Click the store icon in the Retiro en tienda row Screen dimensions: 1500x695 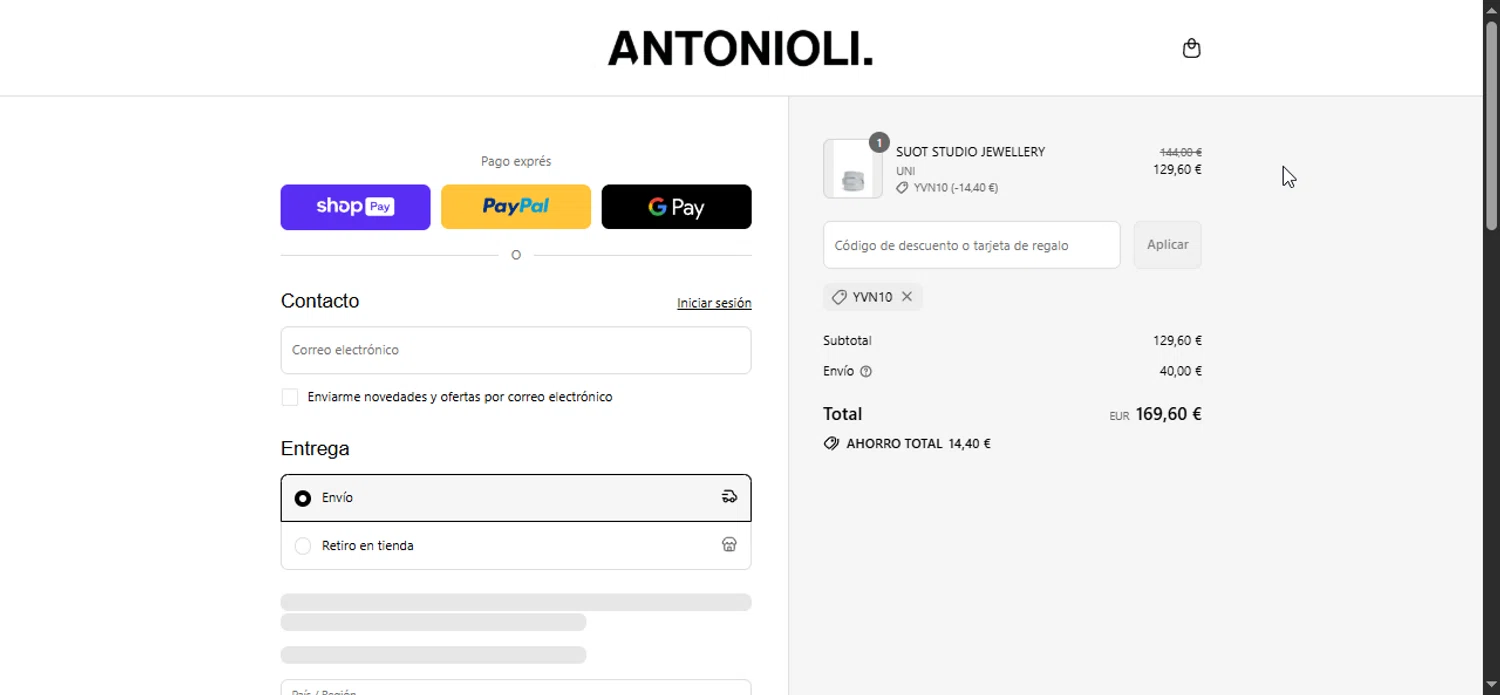tap(729, 545)
